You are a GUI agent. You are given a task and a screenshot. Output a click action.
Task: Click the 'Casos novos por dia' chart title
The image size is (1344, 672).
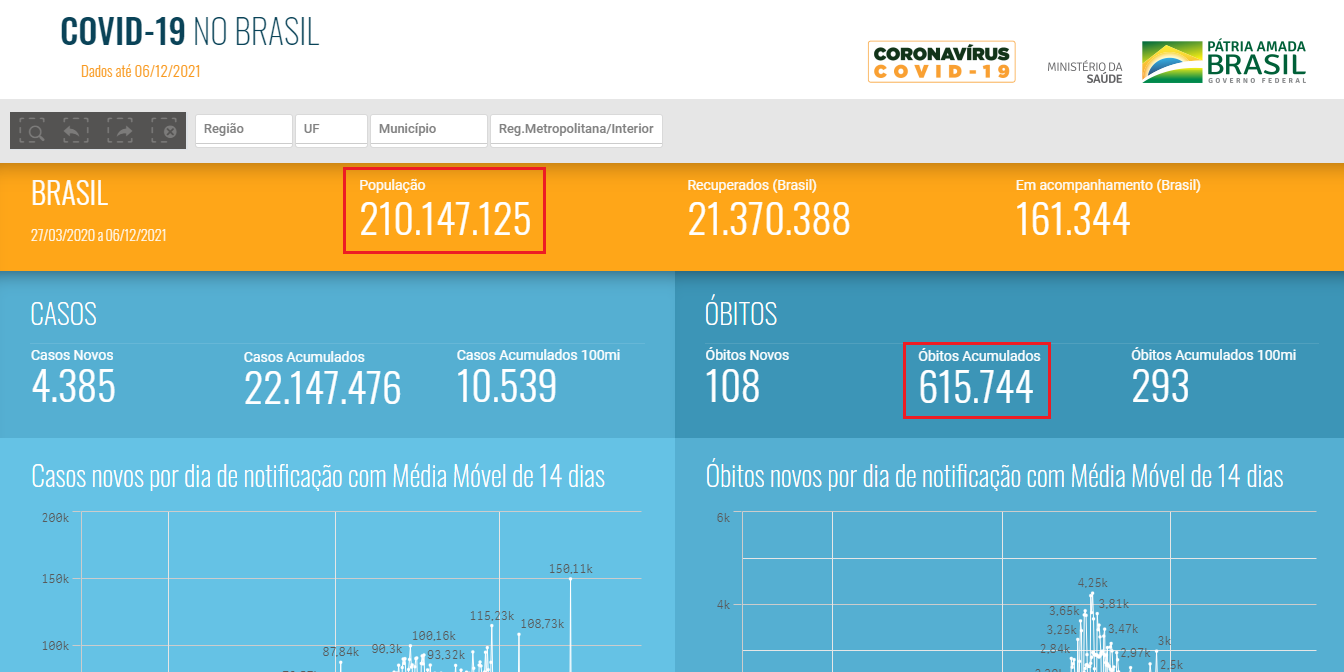318,476
